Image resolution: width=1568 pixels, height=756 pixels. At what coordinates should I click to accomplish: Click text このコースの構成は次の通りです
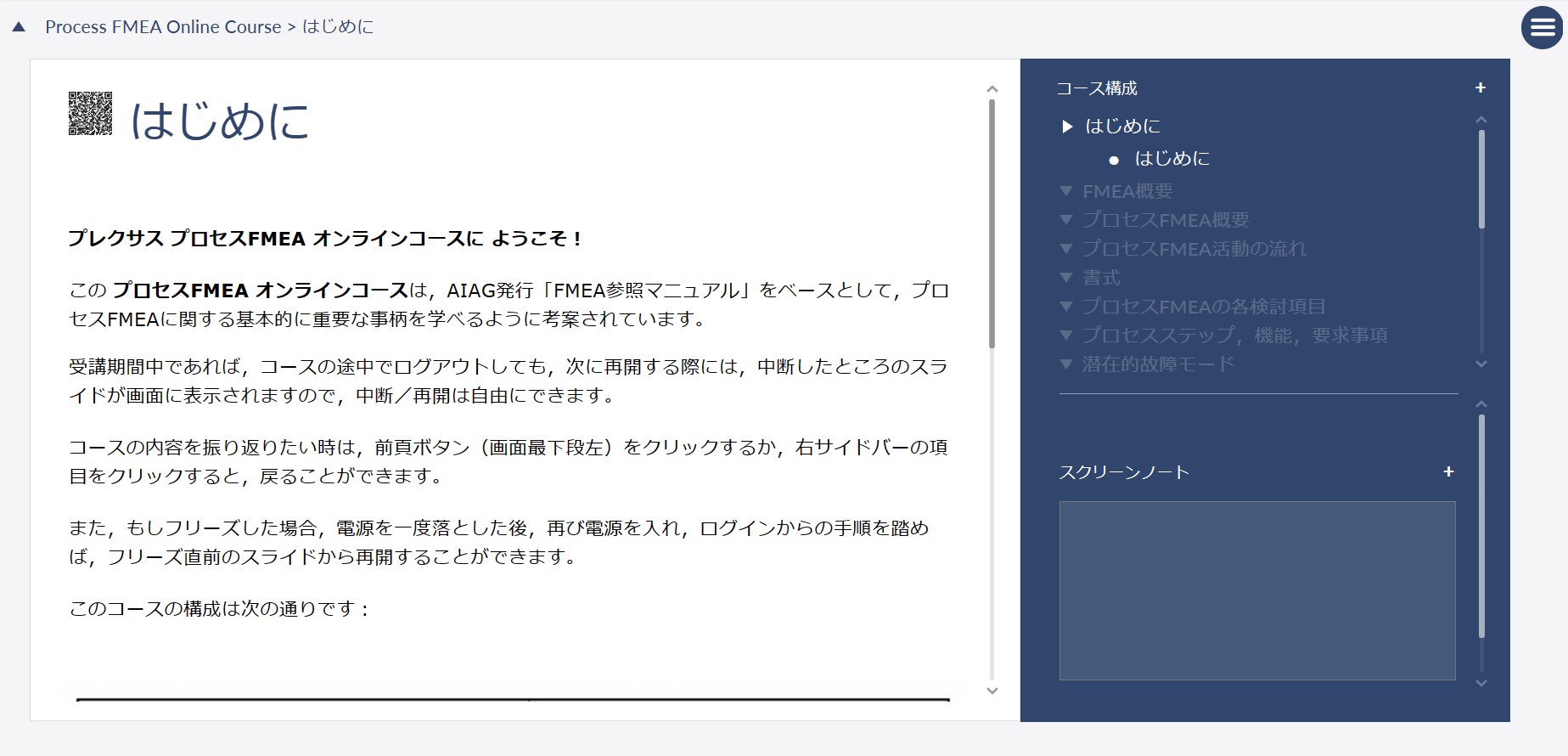pos(219,609)
